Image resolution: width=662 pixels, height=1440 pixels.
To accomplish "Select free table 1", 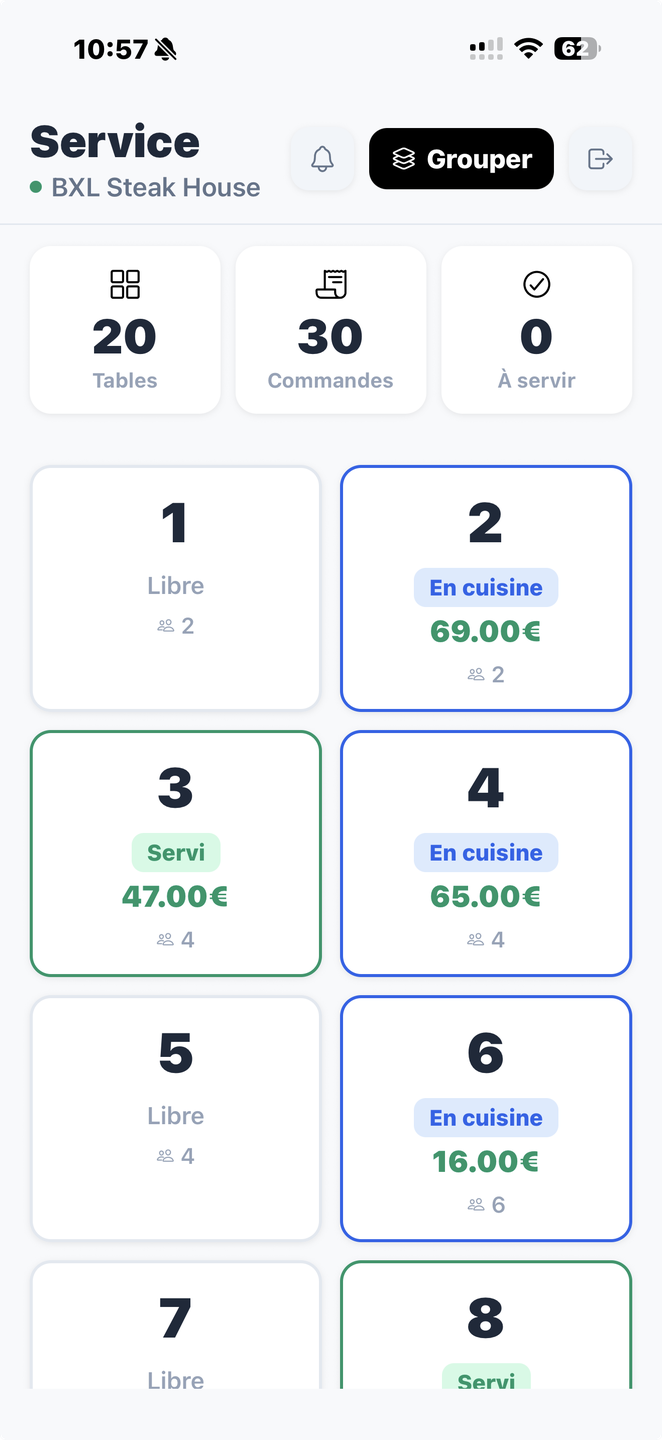I will [176, 588].
